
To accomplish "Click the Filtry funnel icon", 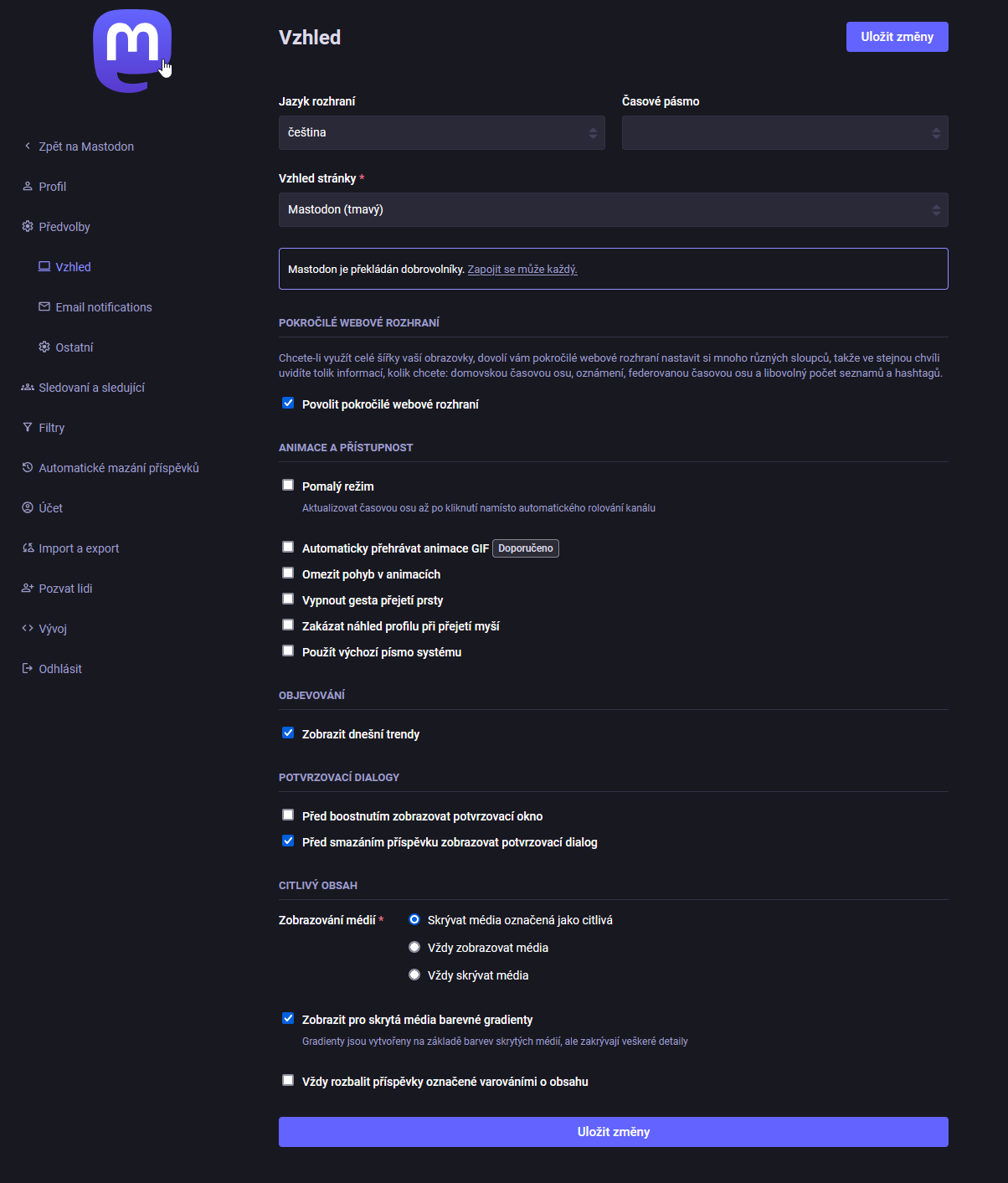I will coord(28,428).
